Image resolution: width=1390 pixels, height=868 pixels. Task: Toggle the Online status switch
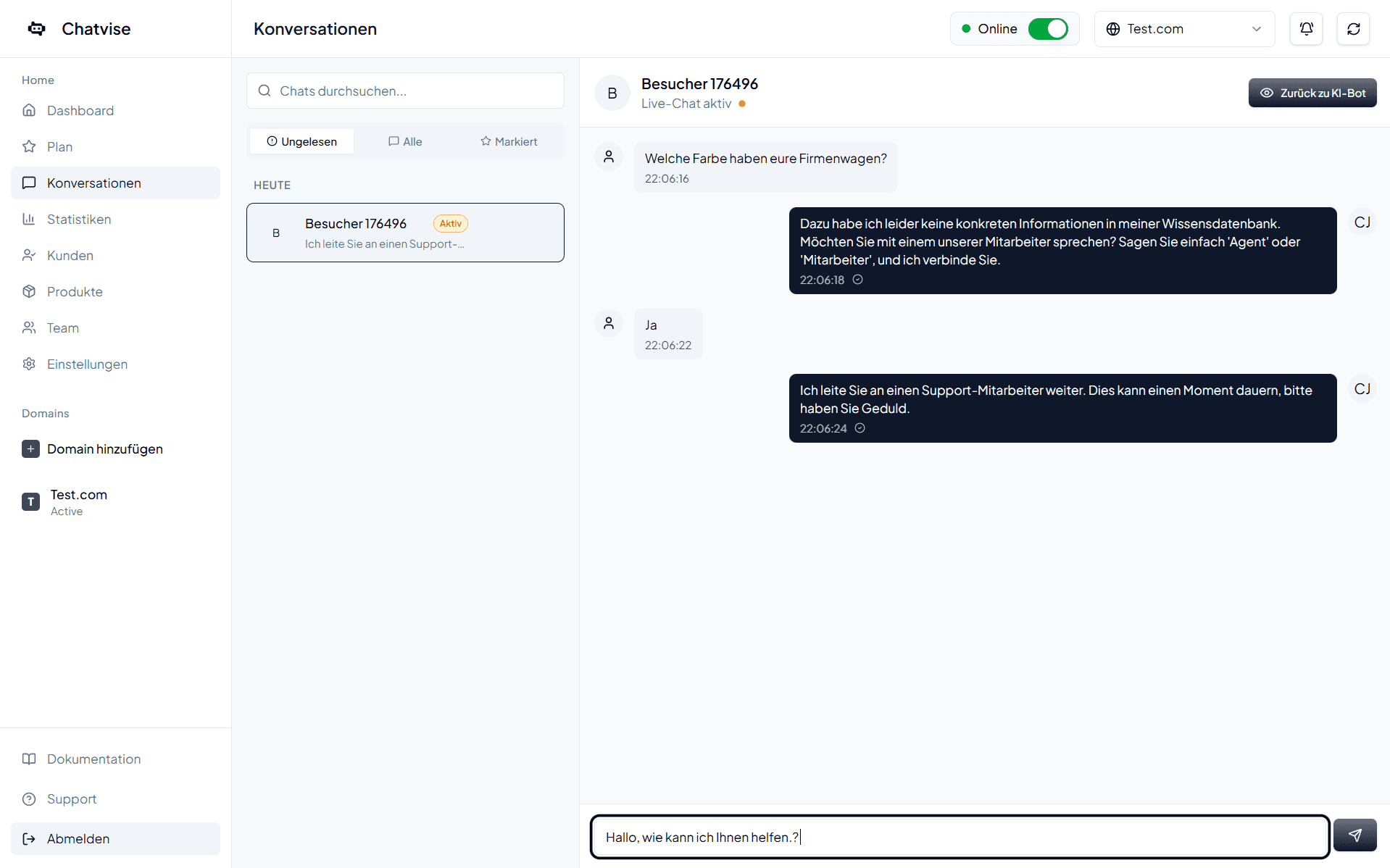[x=1047, y=29]
